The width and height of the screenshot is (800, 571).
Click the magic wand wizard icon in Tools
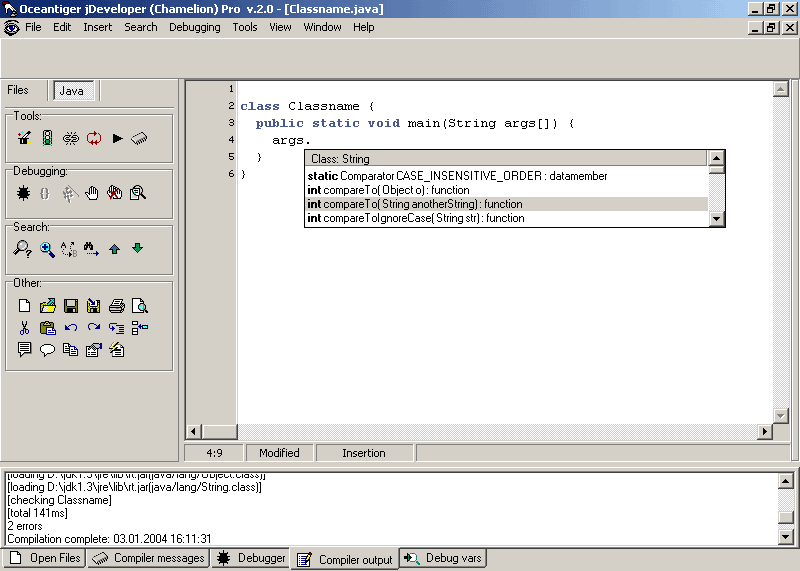coord(24,138)
